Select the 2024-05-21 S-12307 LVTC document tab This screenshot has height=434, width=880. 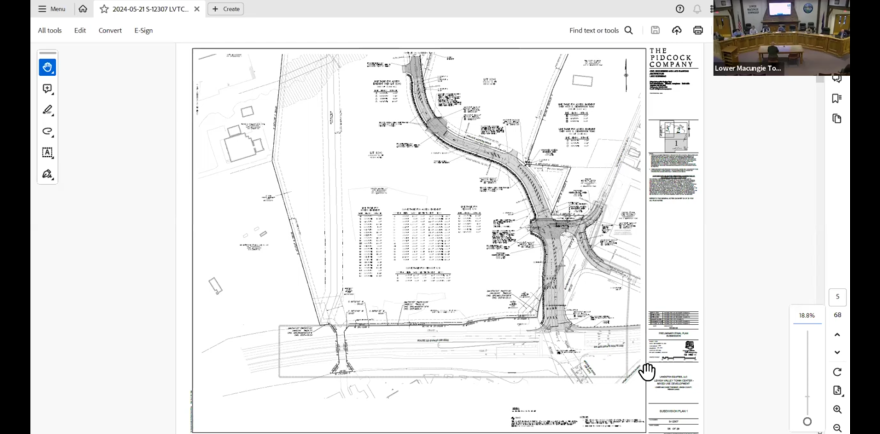pos(149,9)
